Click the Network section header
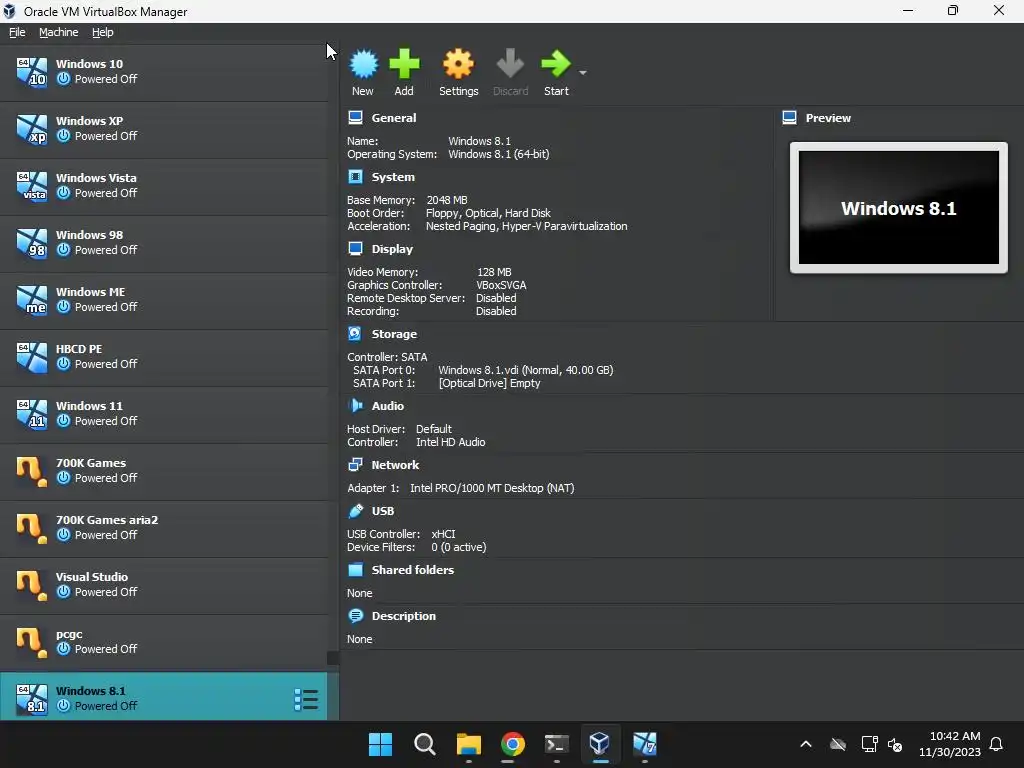The image size is (1024, 768). coord(395,465)
